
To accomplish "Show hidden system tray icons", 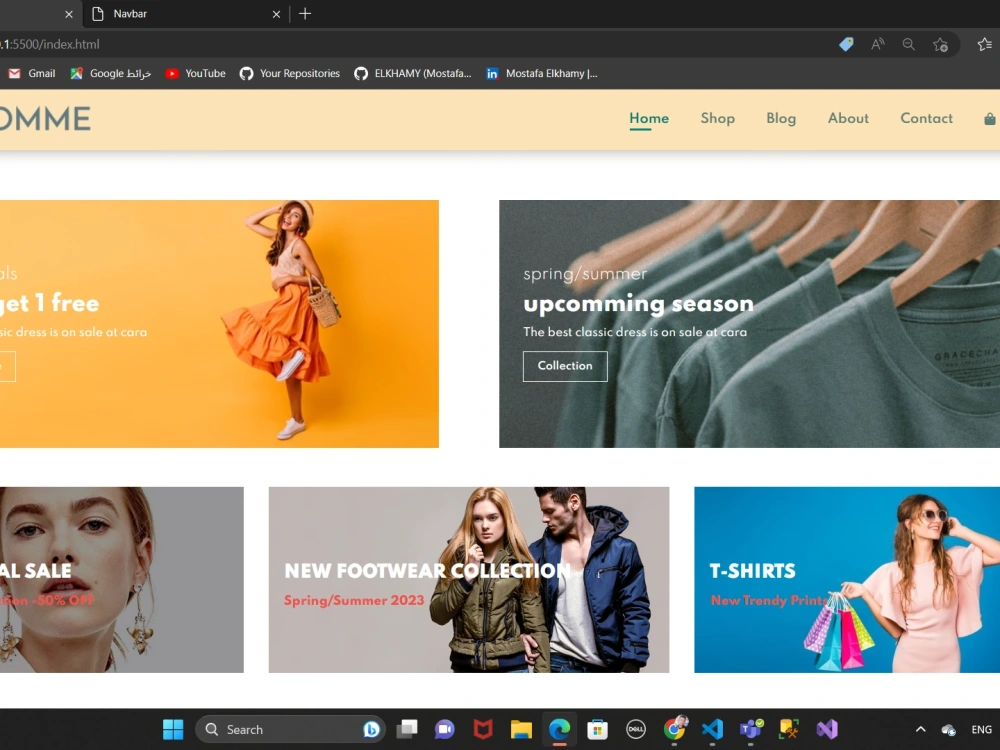I will (920, 729).
